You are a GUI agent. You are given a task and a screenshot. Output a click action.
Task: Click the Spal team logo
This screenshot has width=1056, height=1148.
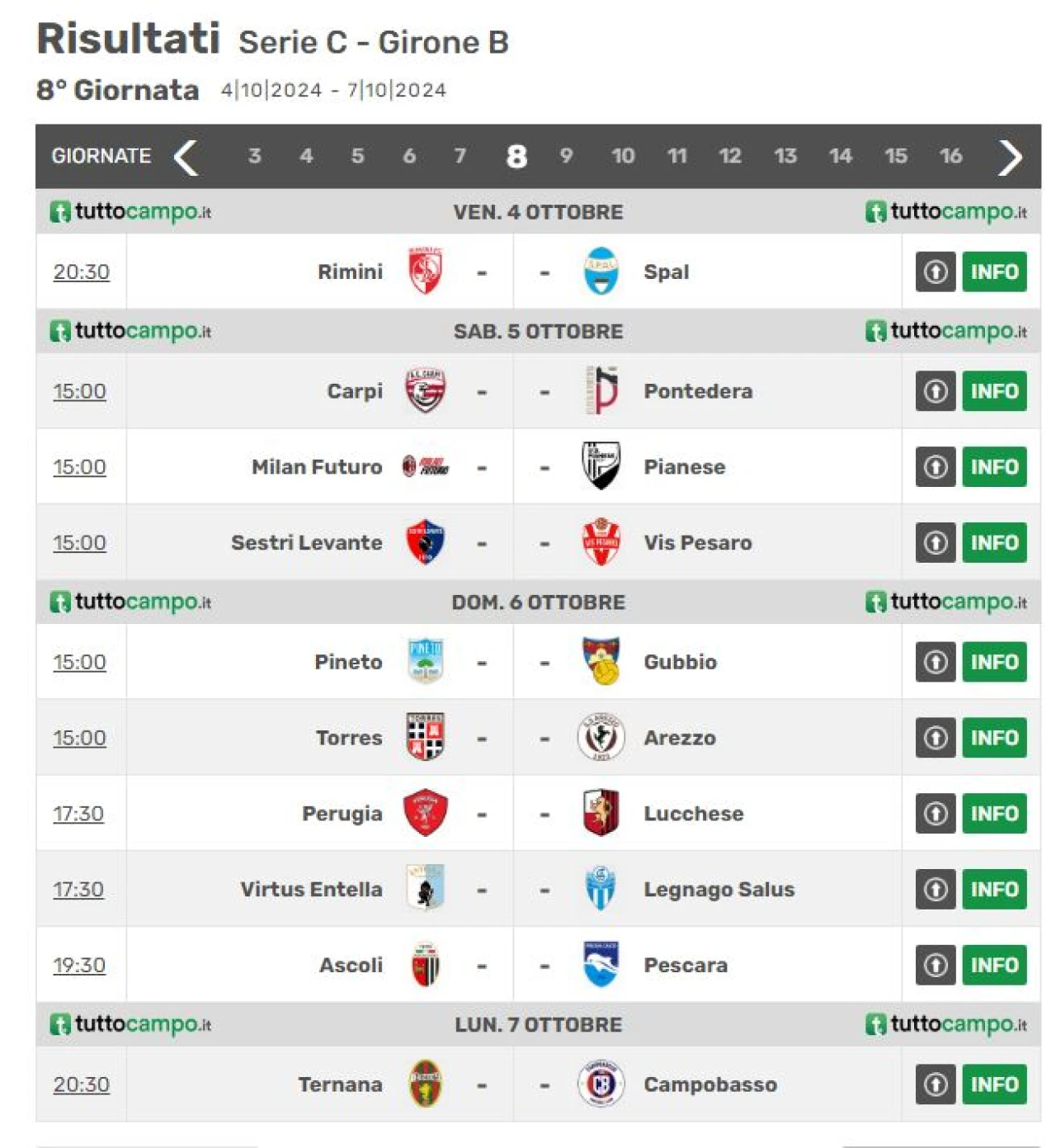601,272
